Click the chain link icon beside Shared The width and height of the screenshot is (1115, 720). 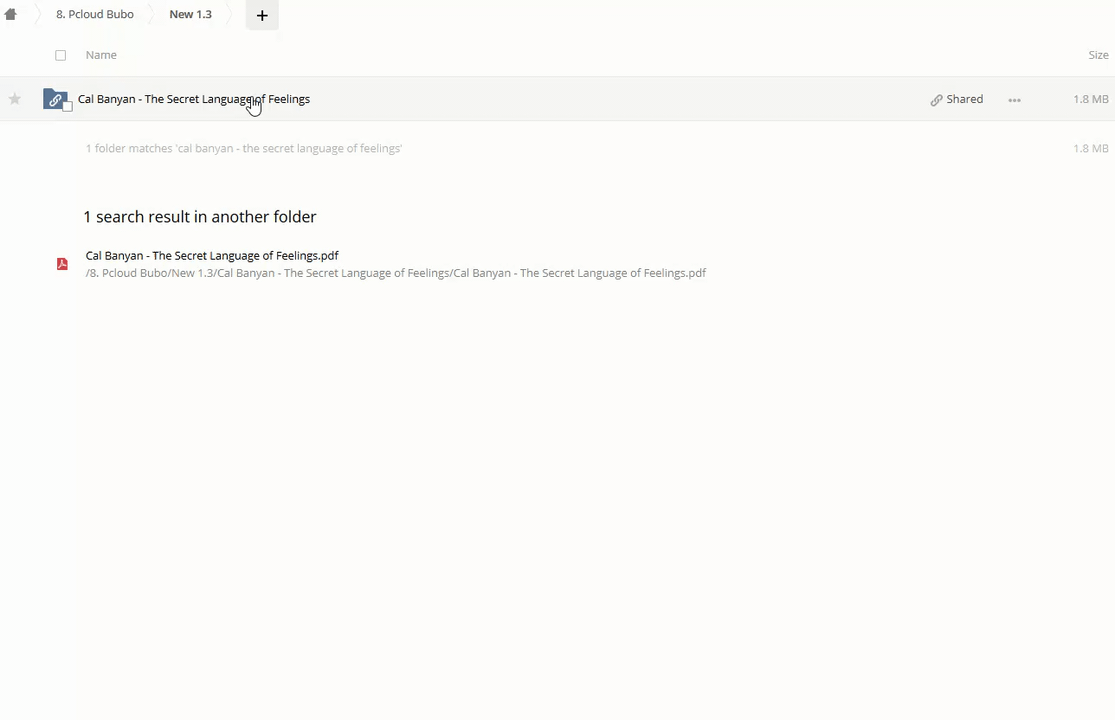pyautogui.click(x=936, y=100)
